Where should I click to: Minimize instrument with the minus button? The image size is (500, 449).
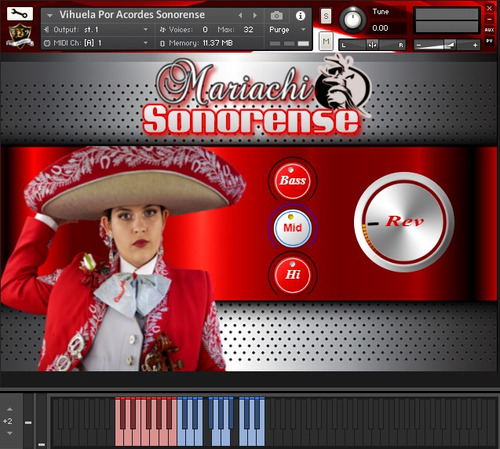click(489, 19)
